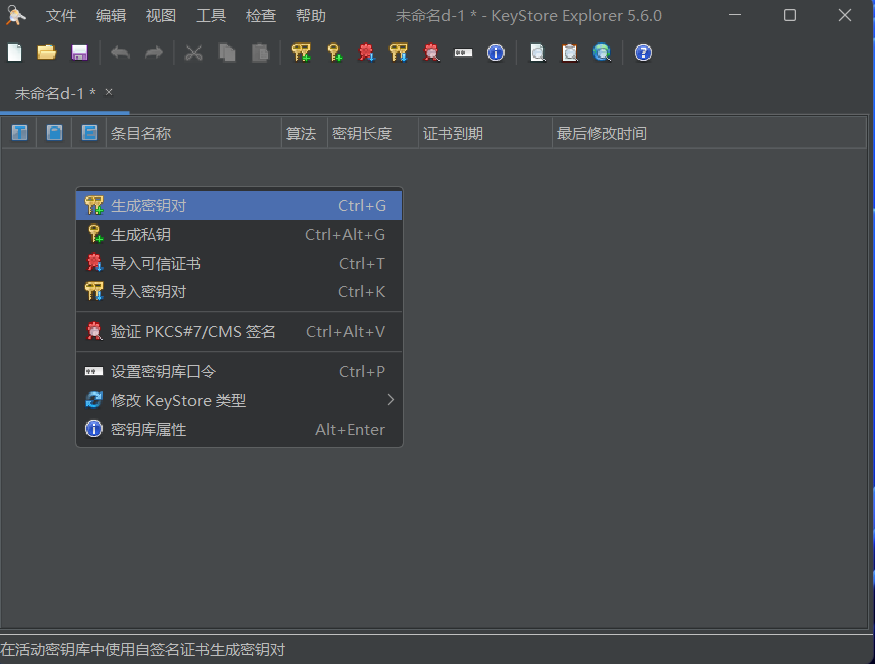Open keystore properties from toolbar info icon

tap(495, 53)
